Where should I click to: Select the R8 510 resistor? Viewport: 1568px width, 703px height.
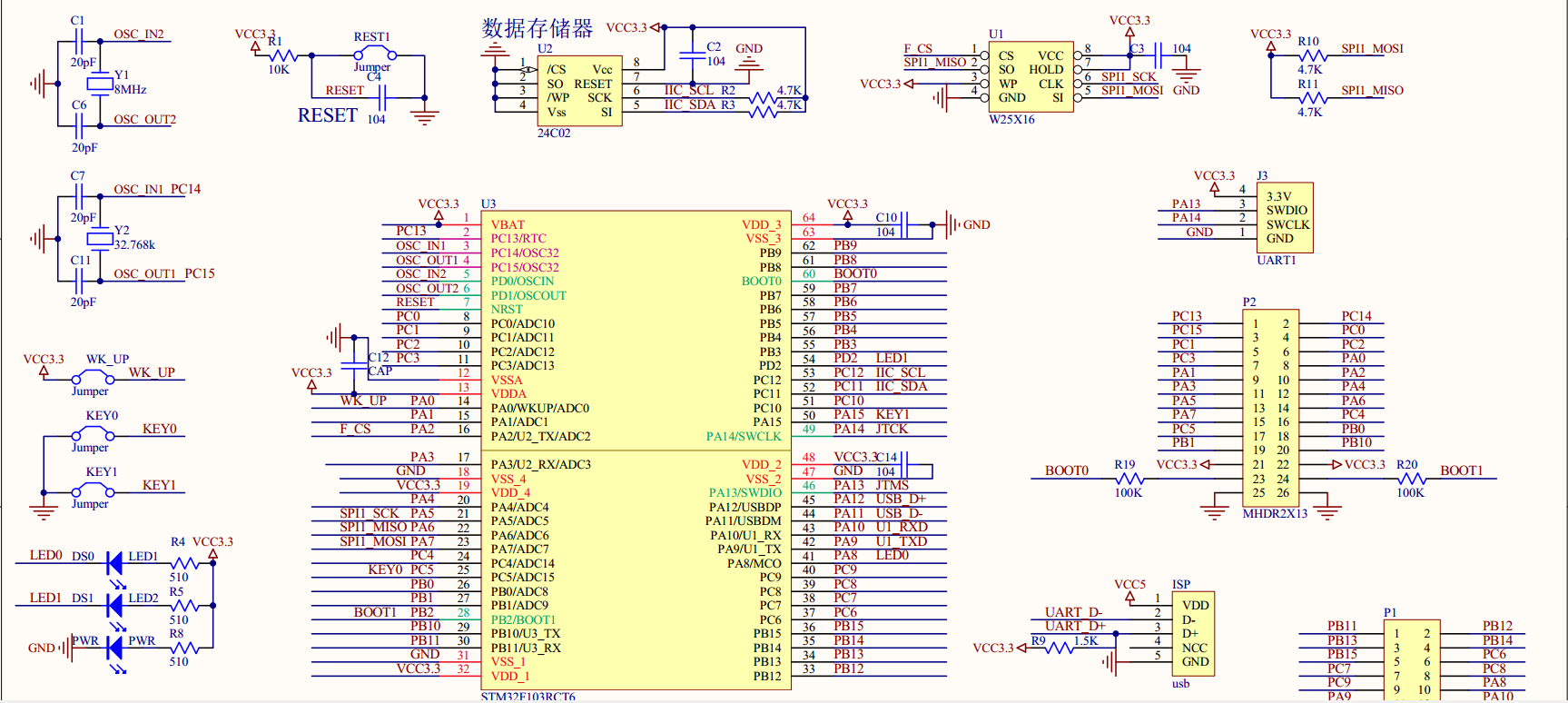(x=184, y=648)
